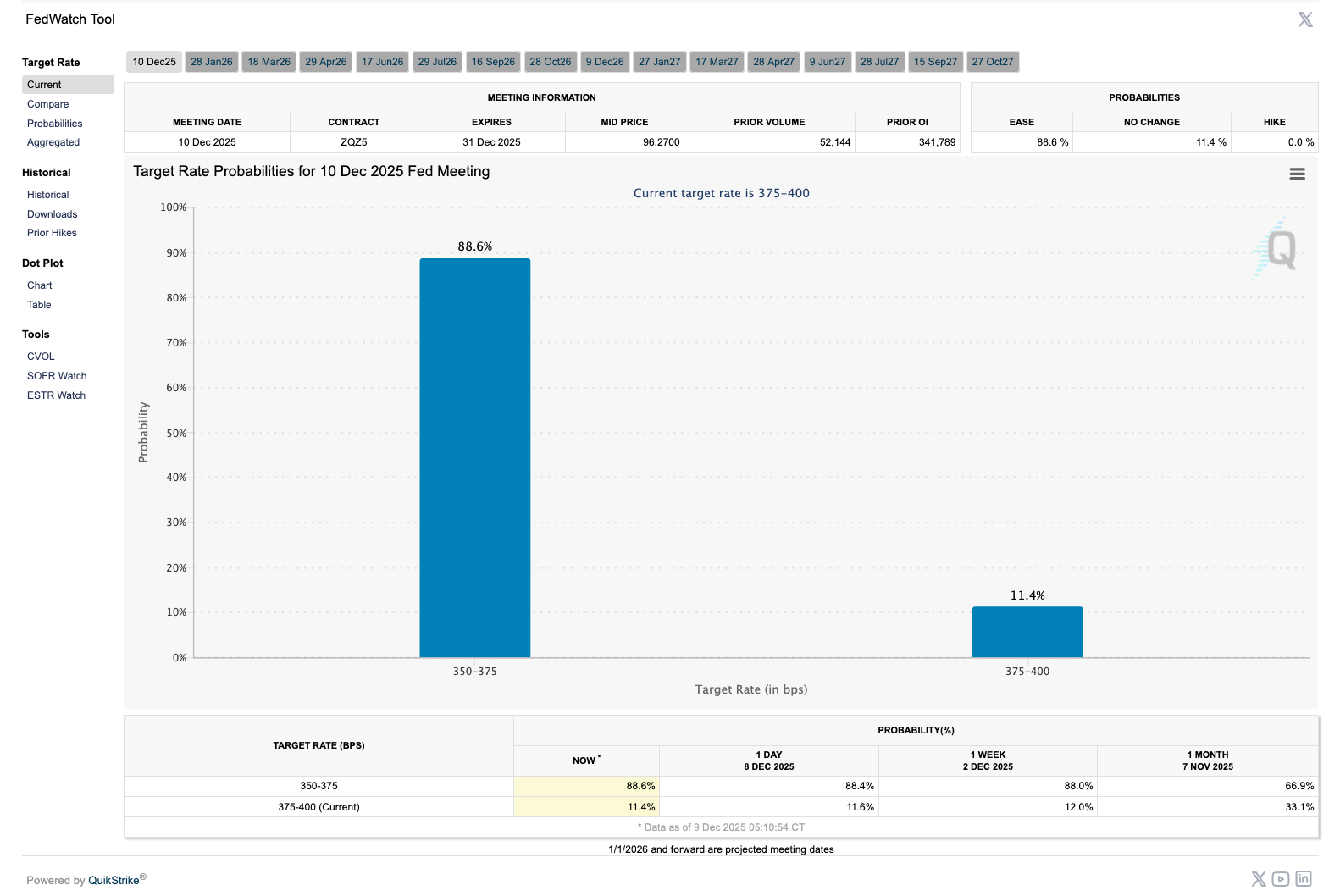This screenshot has height=896, width=1329.
Task: Click the footer X (Twitter) icon
Action: tap(1259, 879)
